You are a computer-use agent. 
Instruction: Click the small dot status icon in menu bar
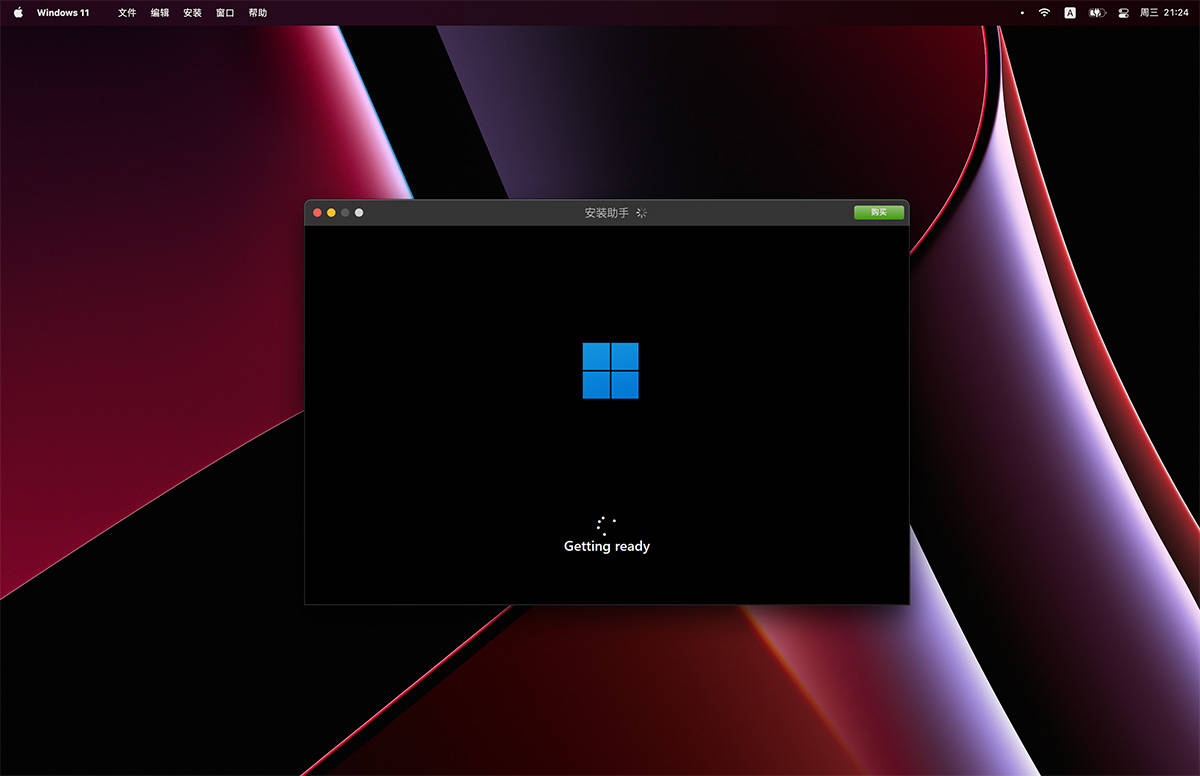click(x=1021, y=13)
